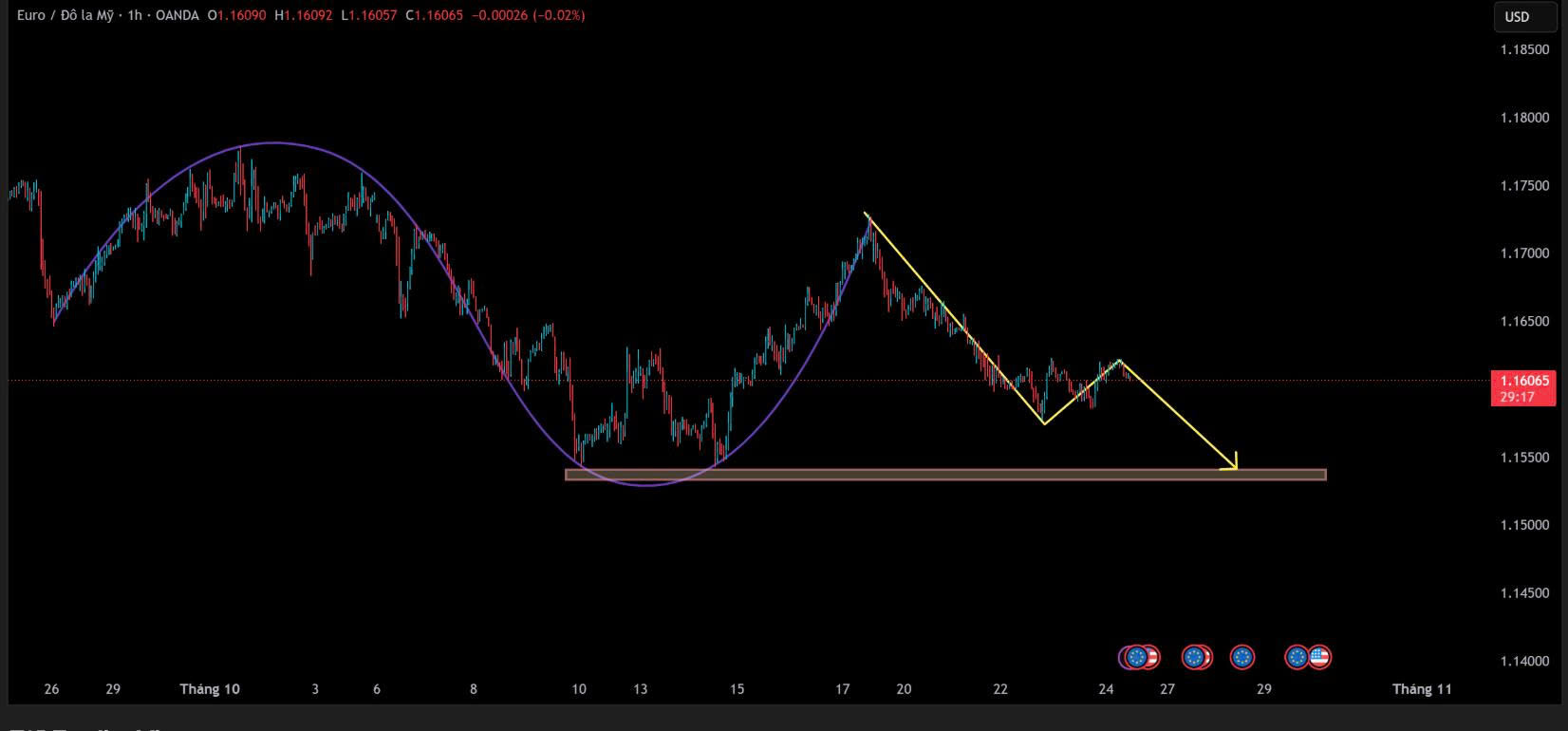Click the 29:17 candle countdown timer
Viewport: 1568px width, 731px height.
[x=1517, y=397]
